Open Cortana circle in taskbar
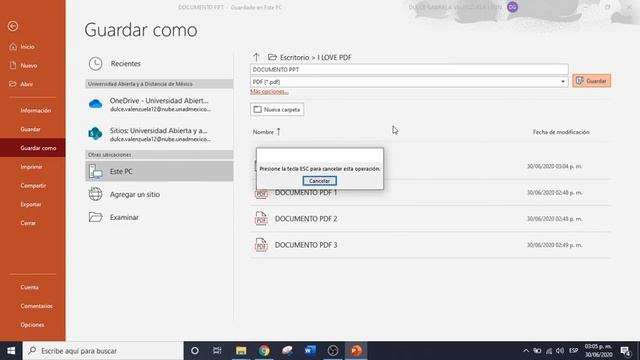 [x=195, y=351]
